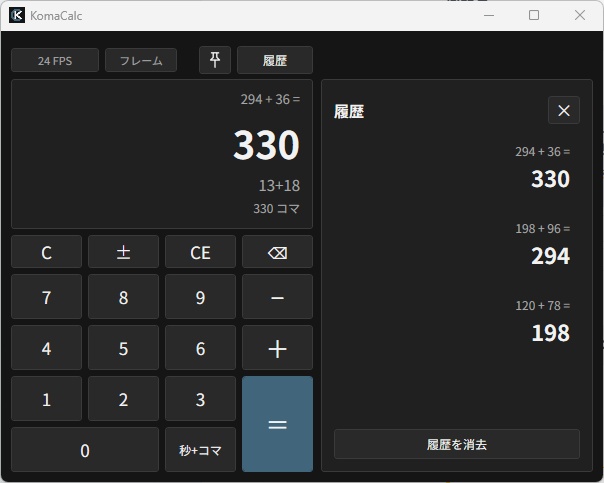
Task: Click the 330 コマ frame count
Action: (x=276, y=209)
